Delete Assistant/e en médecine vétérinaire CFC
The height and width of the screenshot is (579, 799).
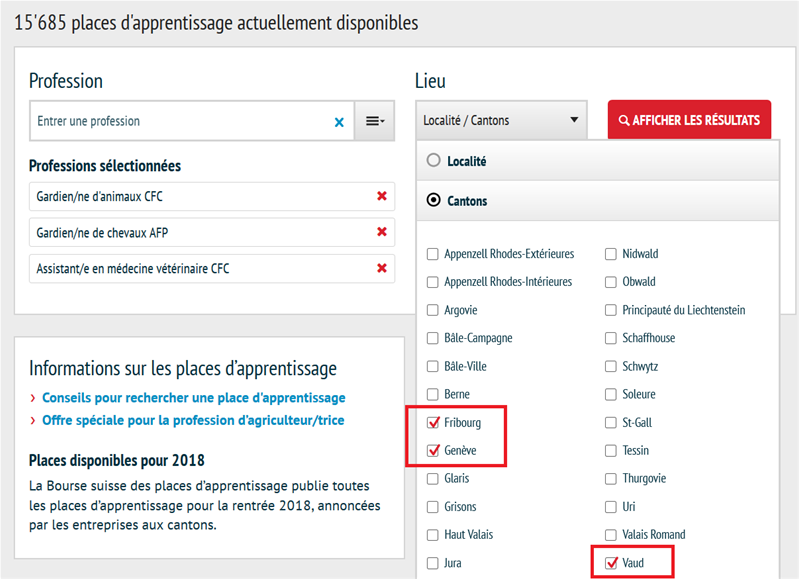click(381, 268)
